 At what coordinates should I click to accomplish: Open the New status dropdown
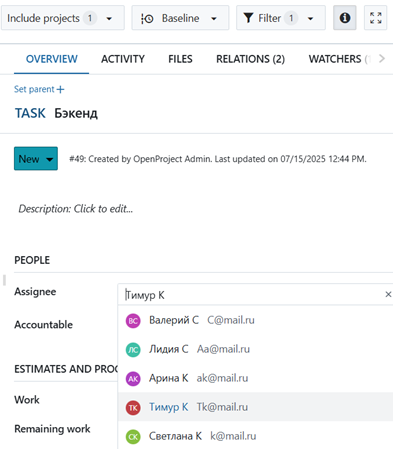(x=36, y=159)
